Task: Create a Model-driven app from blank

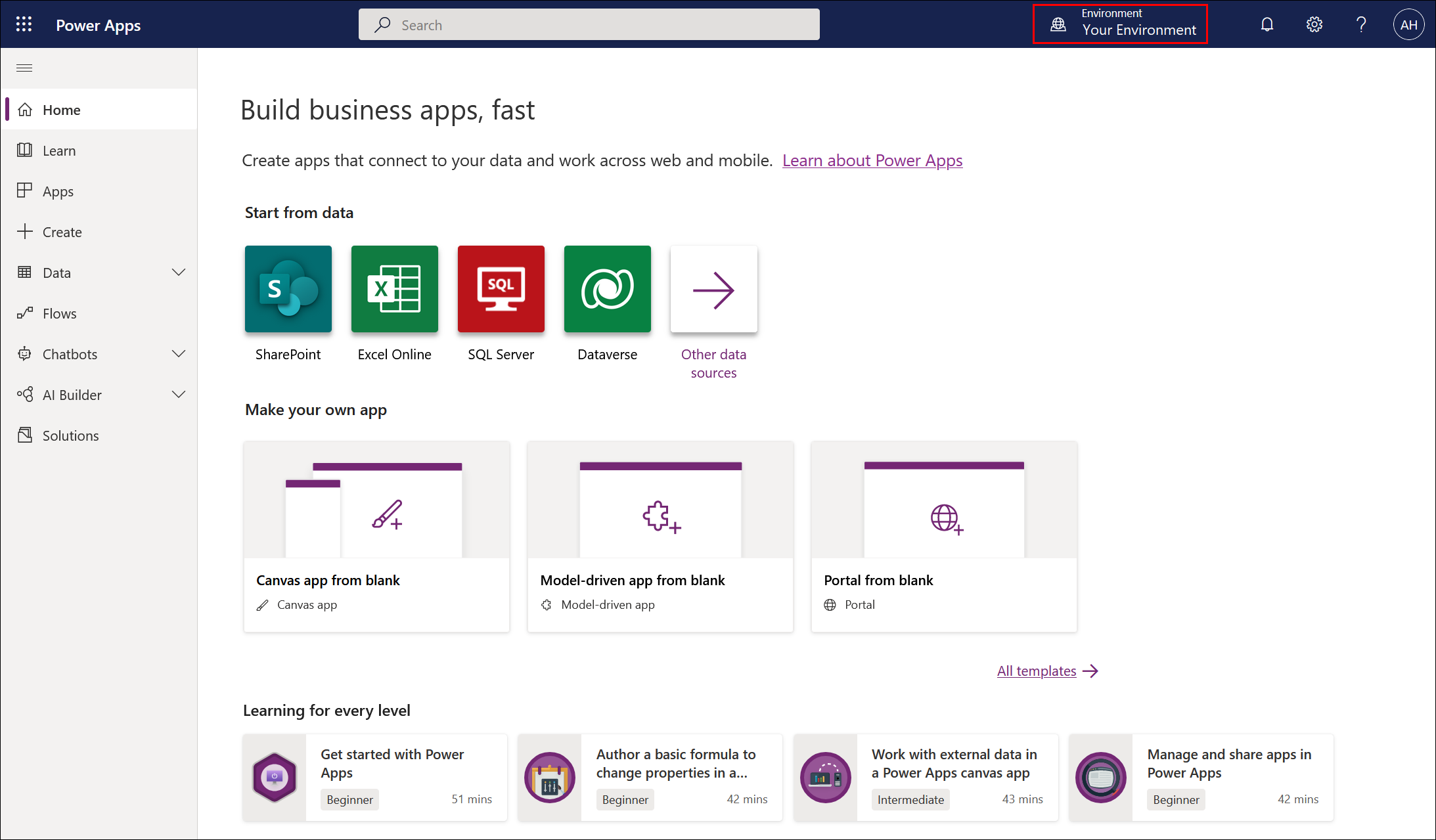Action: [660, 537]
